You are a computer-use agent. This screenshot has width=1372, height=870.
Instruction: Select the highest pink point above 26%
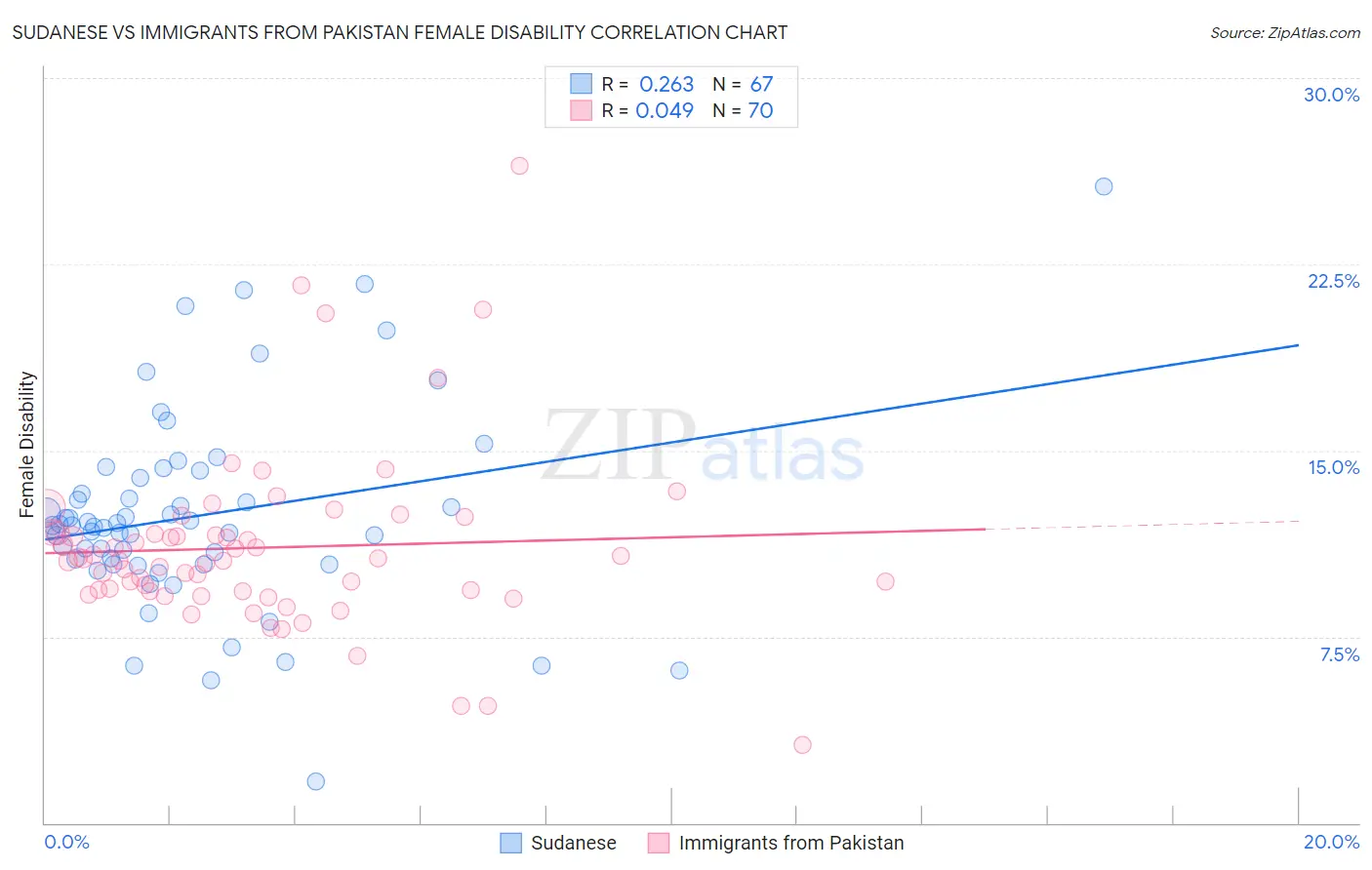[x=519, y=166]
